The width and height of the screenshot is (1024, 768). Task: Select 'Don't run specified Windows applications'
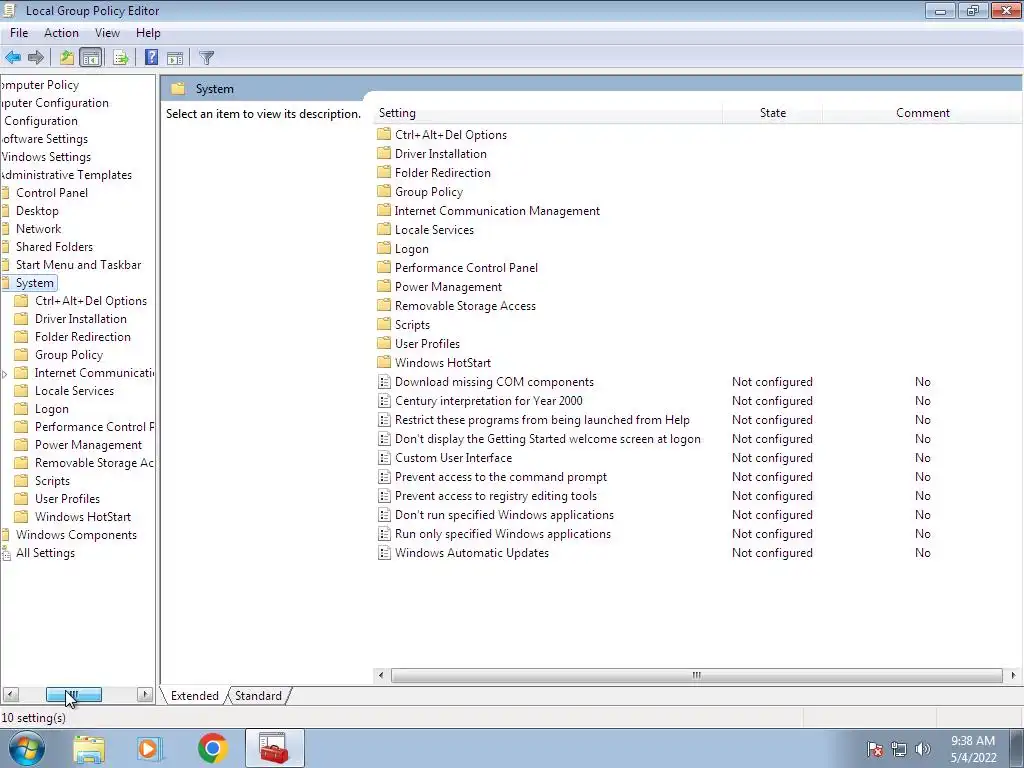point(504,515)
